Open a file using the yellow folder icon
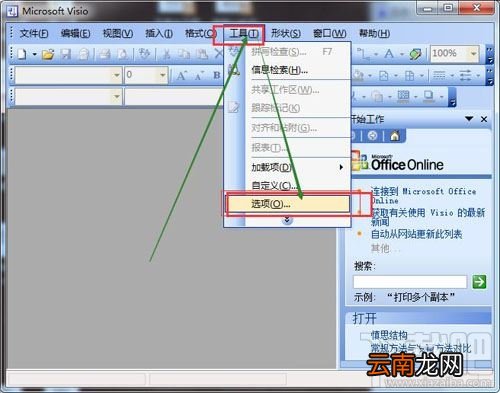The width and height of the screenshot is (500, 393). pyautogui.click(x=48, y=54)
